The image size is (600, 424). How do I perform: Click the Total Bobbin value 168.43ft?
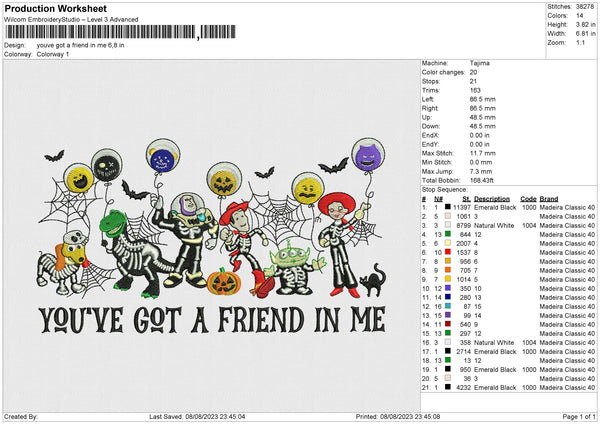pyautogui.click(x=481, y=180)
